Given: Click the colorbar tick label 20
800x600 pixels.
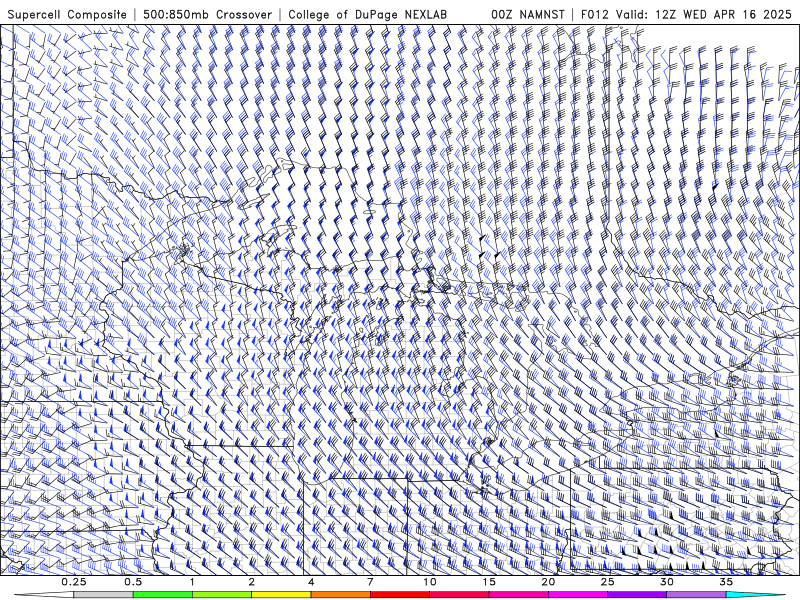Looking at the screenshot, I should point(548,582).
